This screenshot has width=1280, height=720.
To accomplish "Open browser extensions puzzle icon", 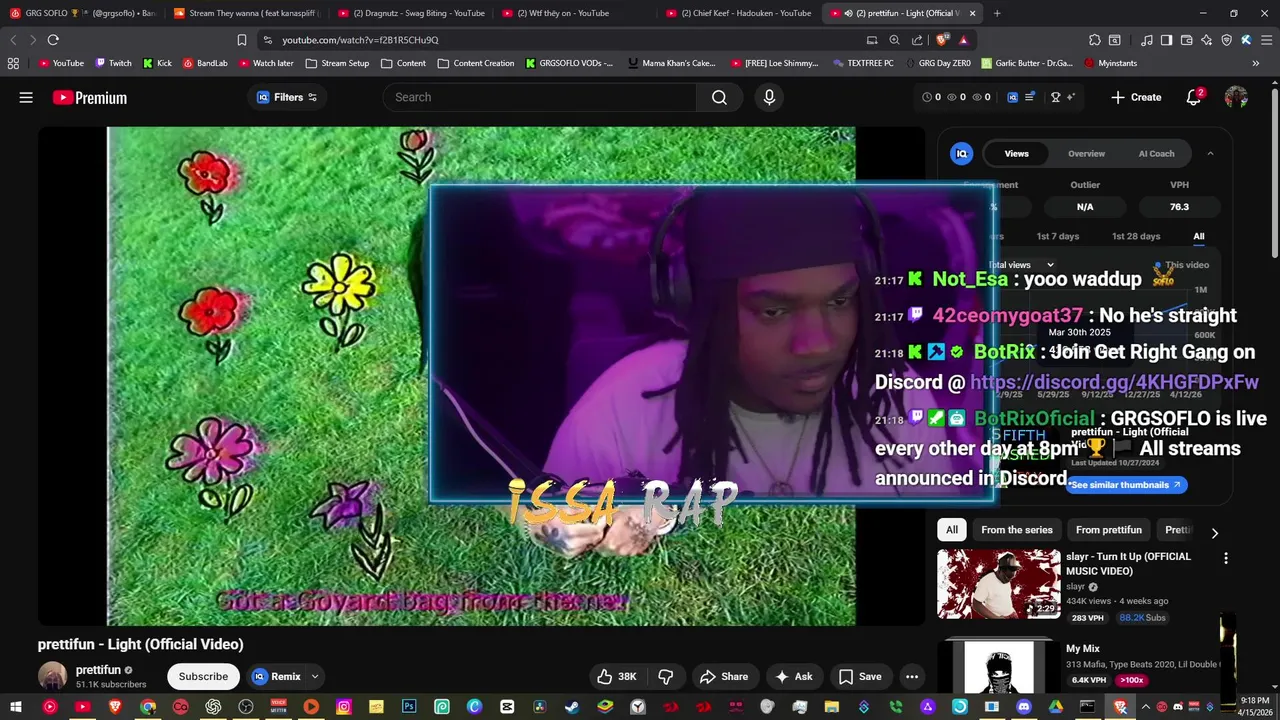I will tap(1095, 40).
